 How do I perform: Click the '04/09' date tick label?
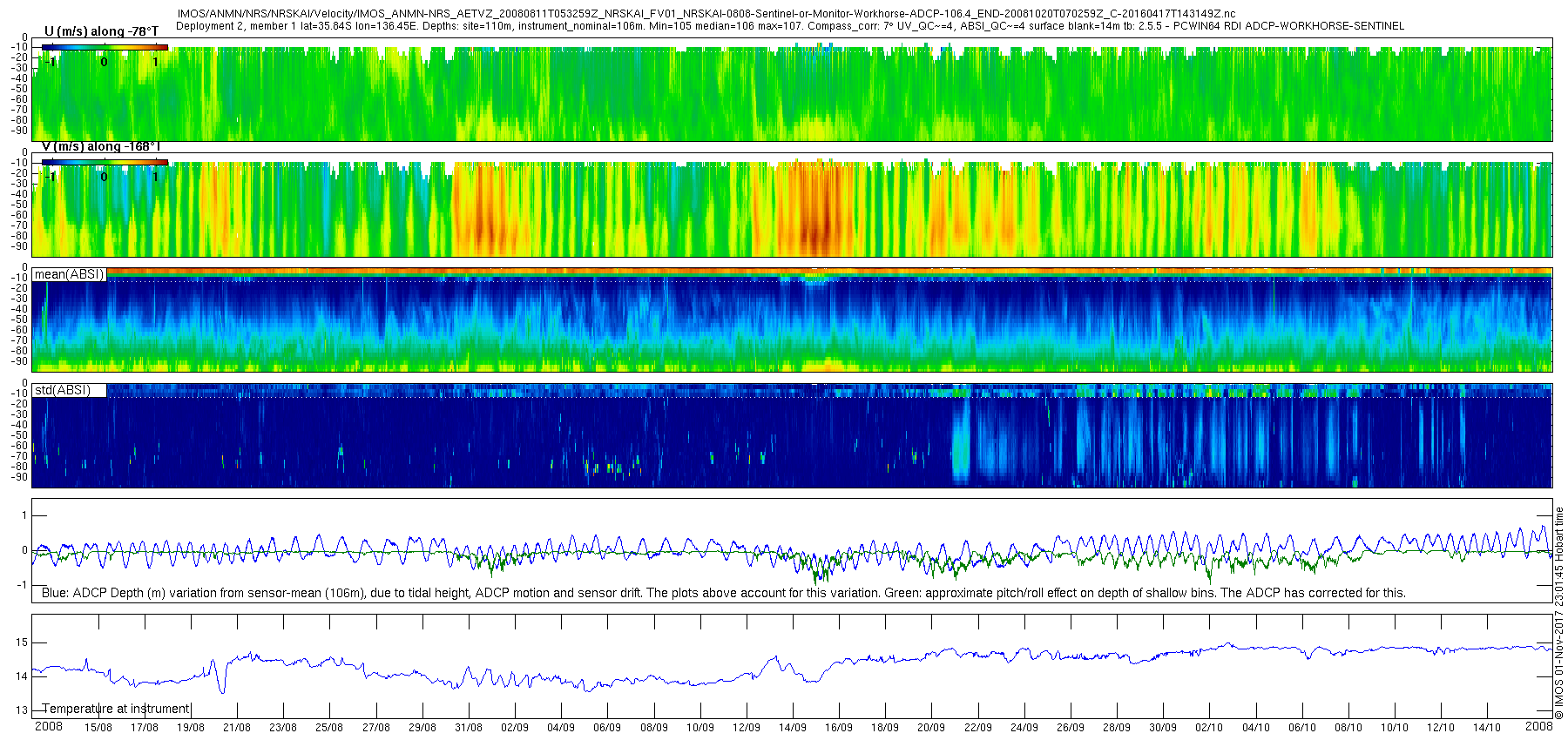pos(561,728)
